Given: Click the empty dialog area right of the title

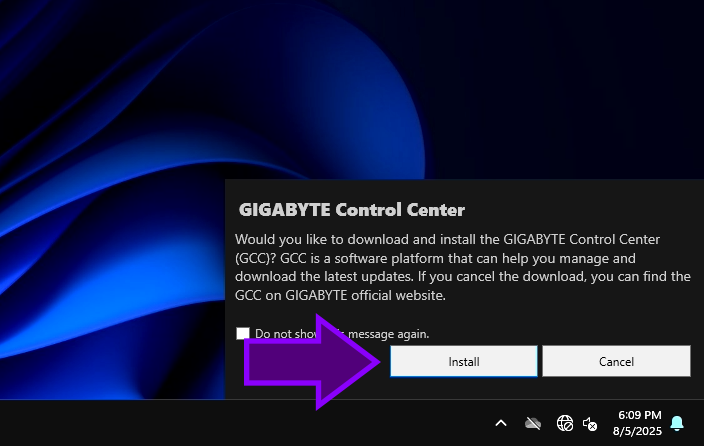Looking at the screenshot, I should tap(580, 210).
